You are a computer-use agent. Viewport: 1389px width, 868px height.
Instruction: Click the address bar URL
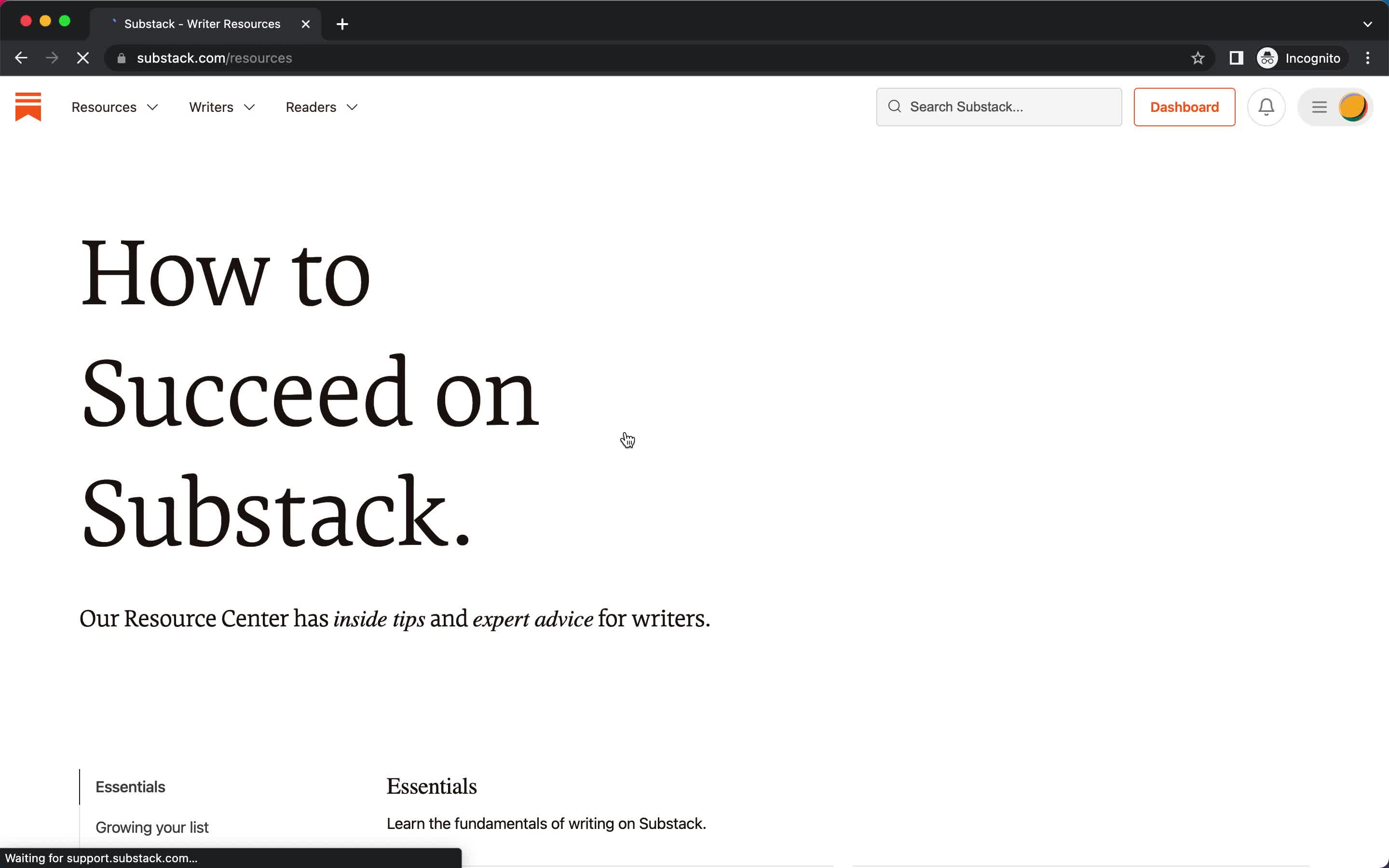pos(214,58)
